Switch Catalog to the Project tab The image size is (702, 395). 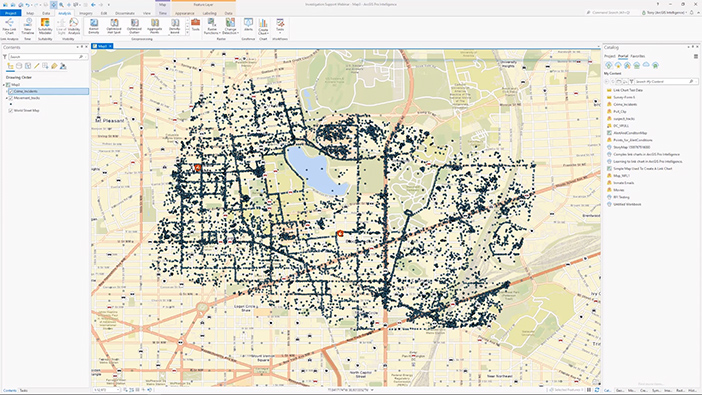pos(609,56)
